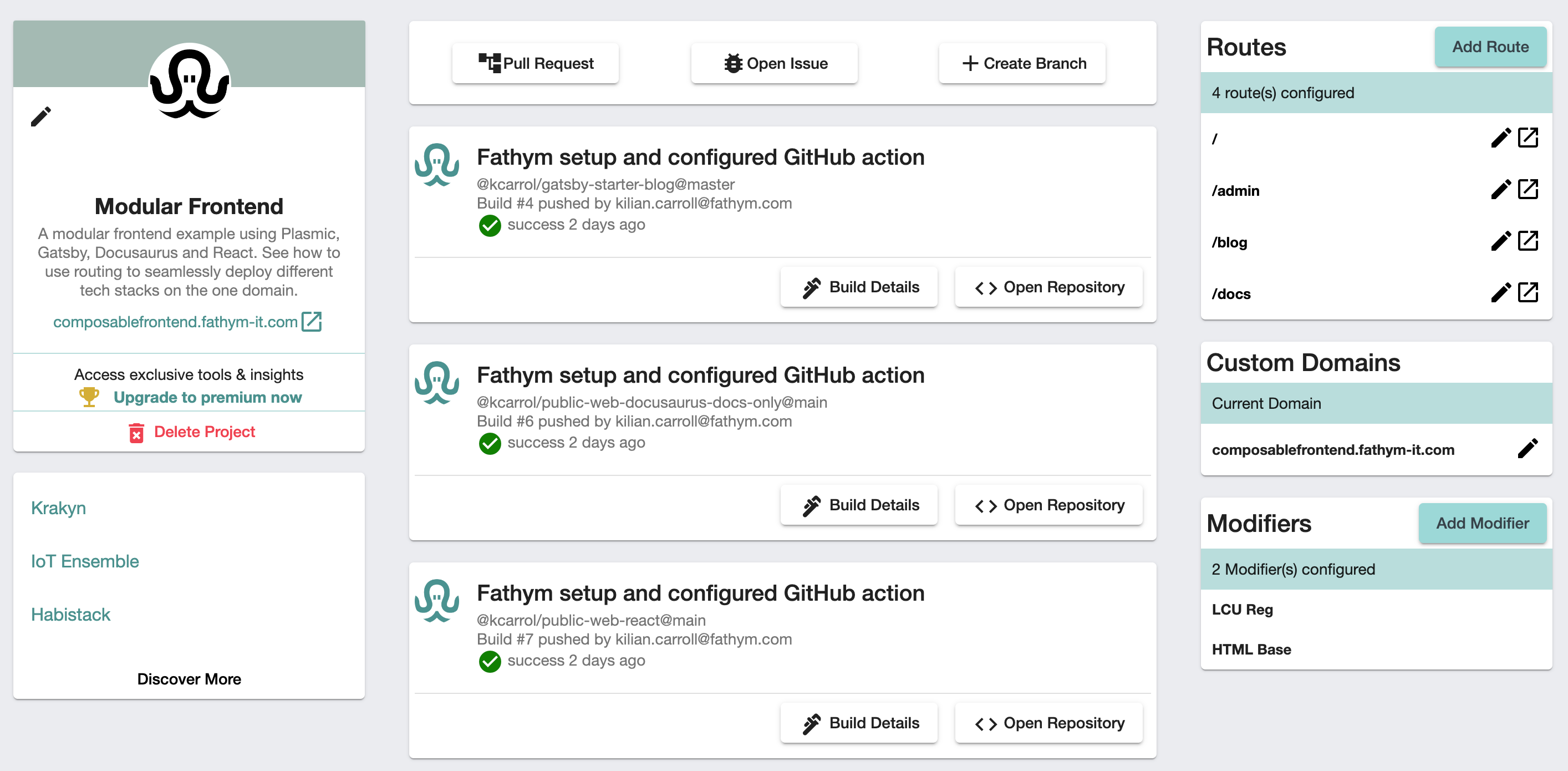The image size is (1568, 771).
Task: Edit the /docs route pencil icon
Action: pyautogui.click(x=1500, y=293)
